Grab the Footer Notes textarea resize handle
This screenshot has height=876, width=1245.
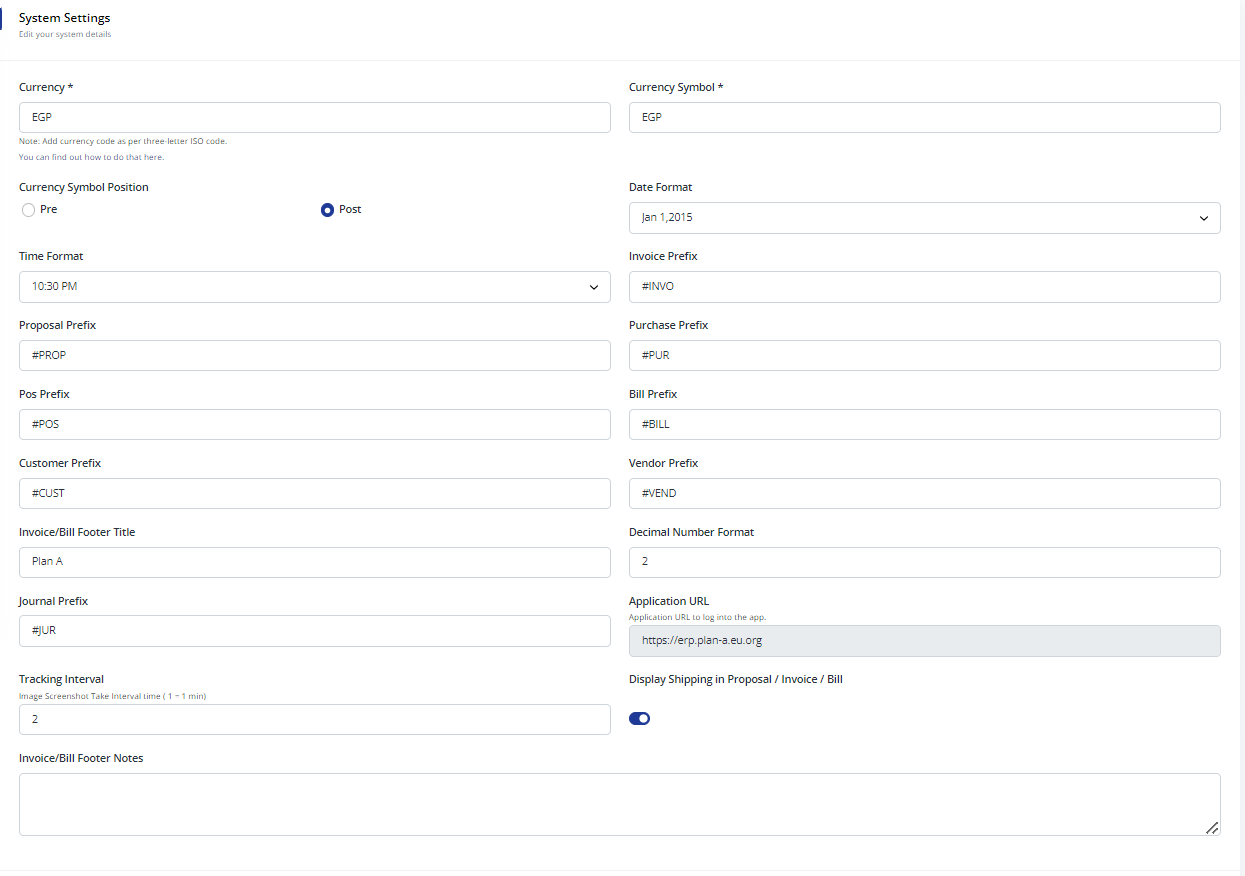click(x=1211, y=827)
